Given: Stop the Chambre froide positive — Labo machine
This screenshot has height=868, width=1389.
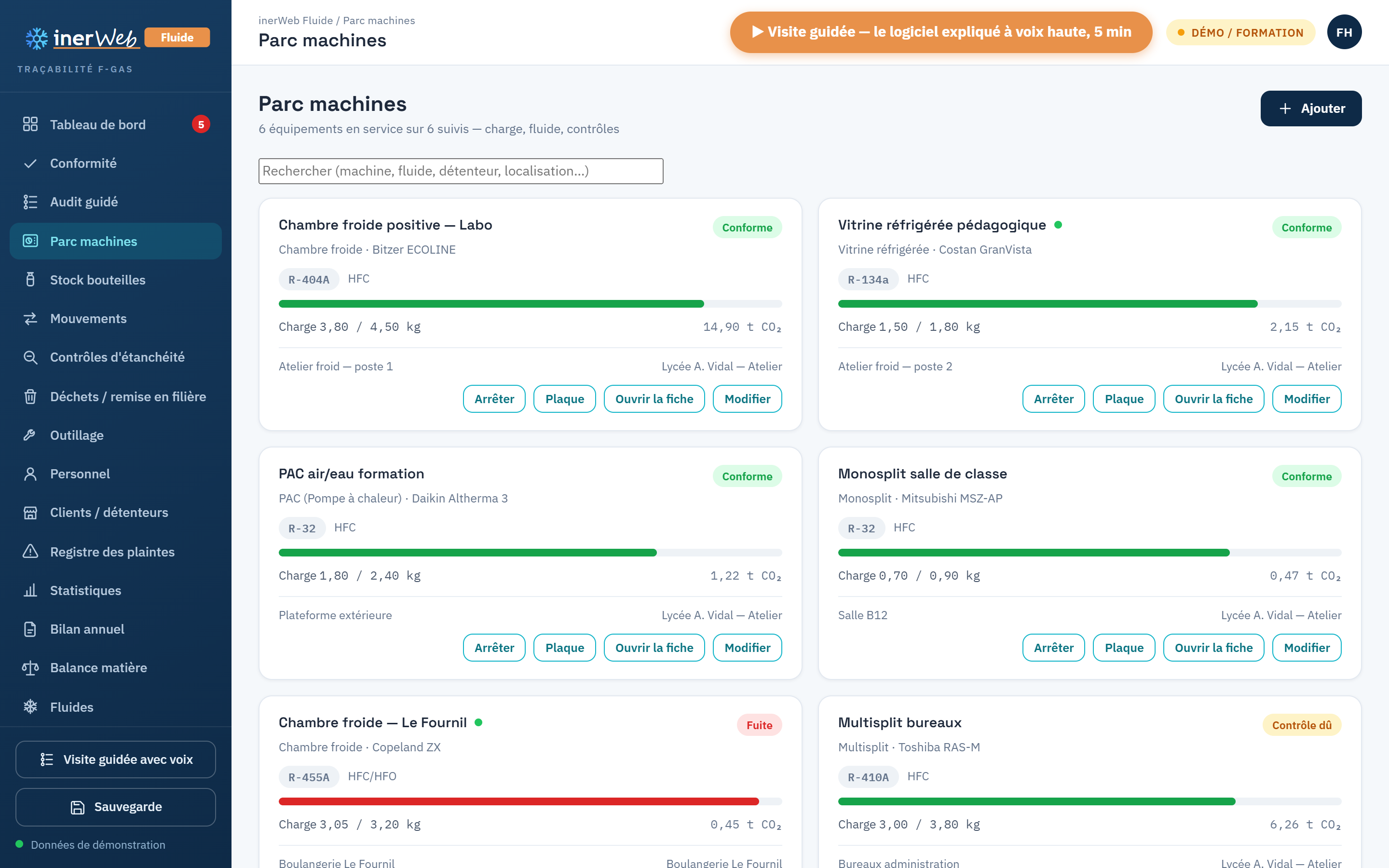Looking at the screenshot, I should point(494,399).
